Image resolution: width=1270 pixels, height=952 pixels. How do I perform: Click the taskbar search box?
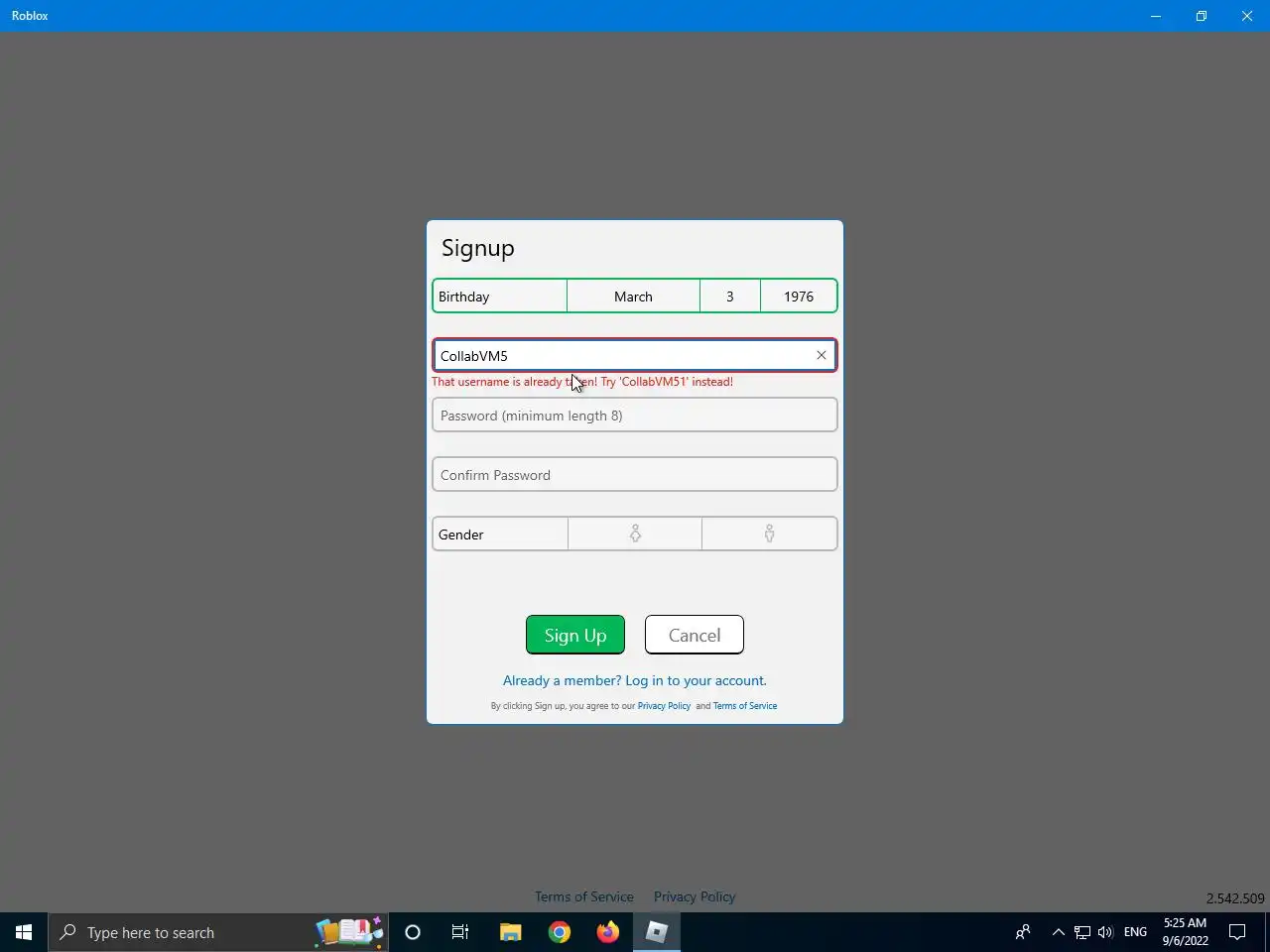(218, 932)
